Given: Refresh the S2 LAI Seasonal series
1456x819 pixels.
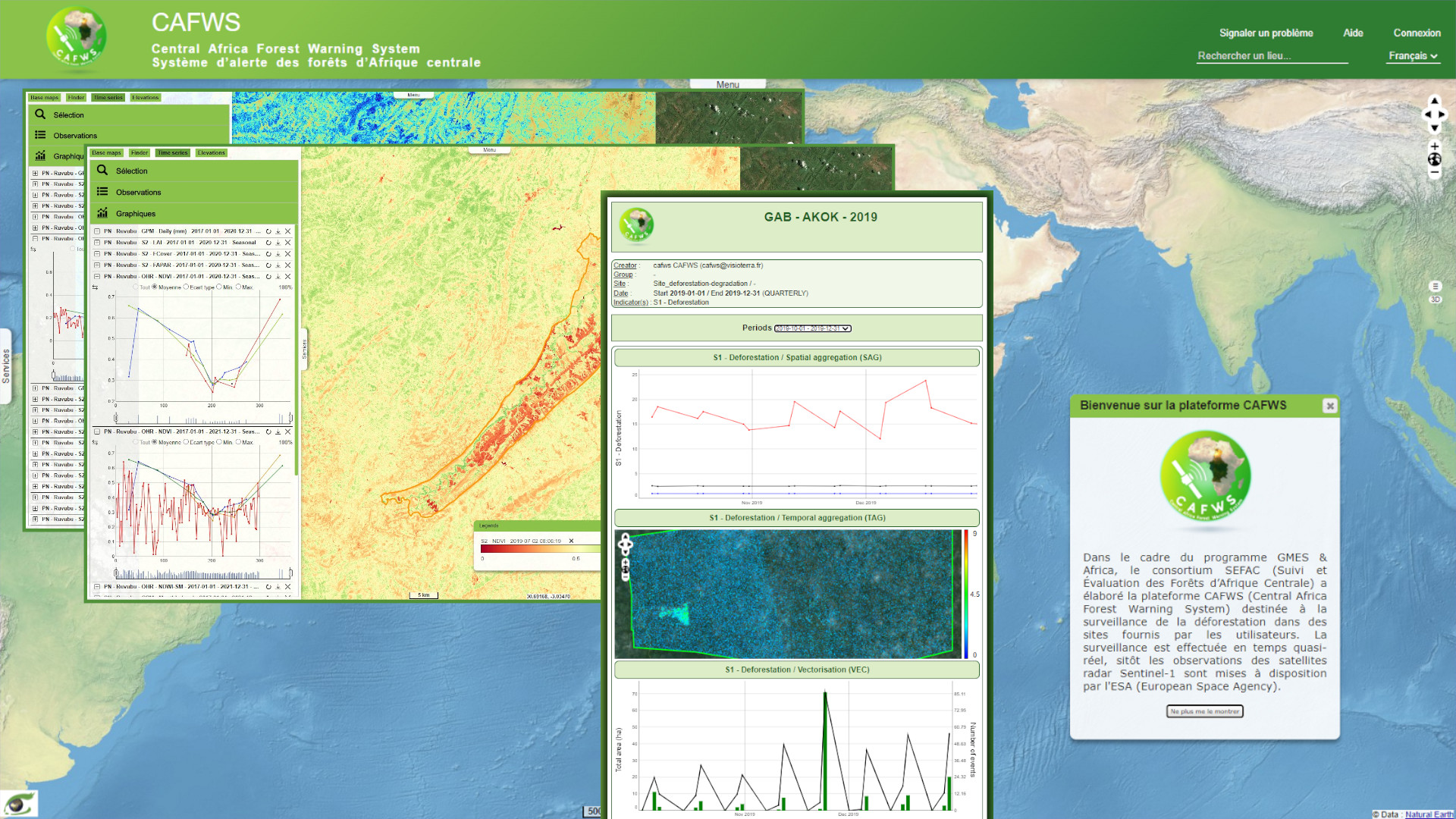Looking at the screenshot, I should pyautogui.click(x=268, y=243).
